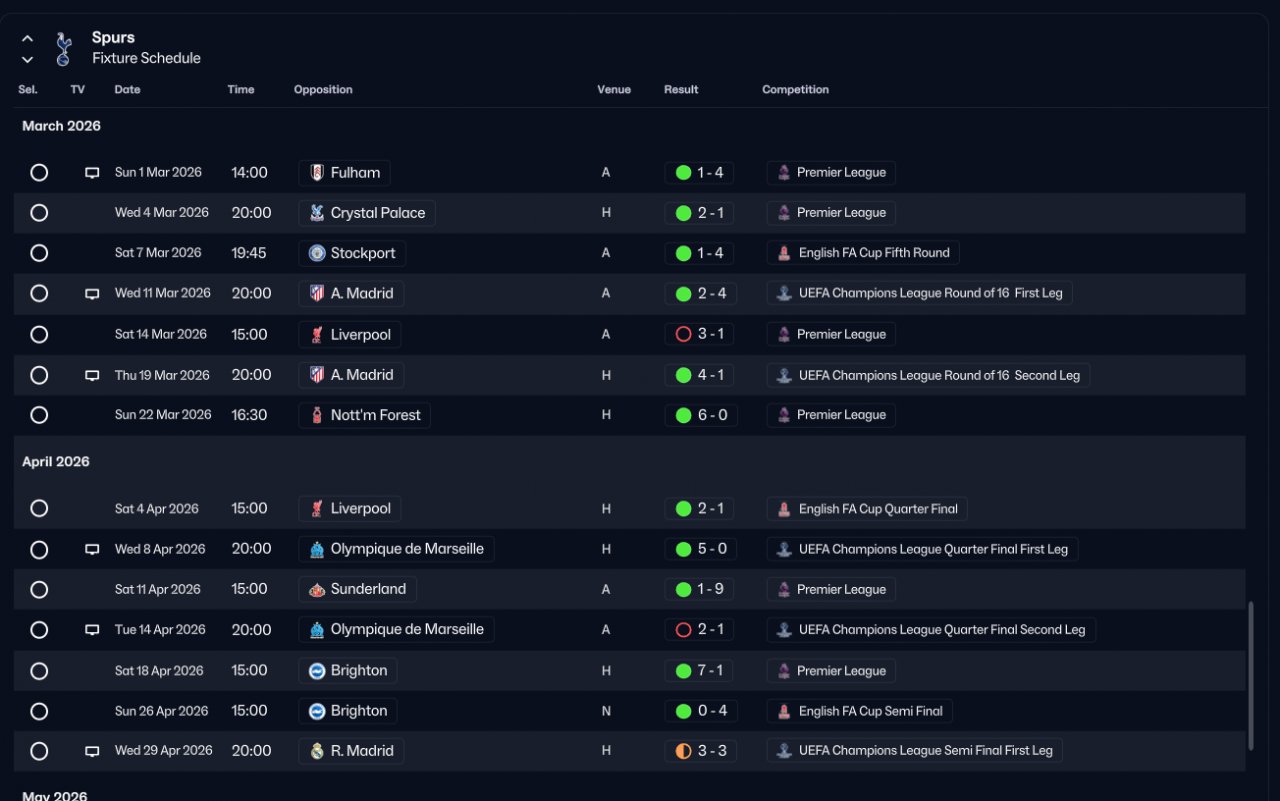Click the Stockport club badge icon

[x=317, y=253]
